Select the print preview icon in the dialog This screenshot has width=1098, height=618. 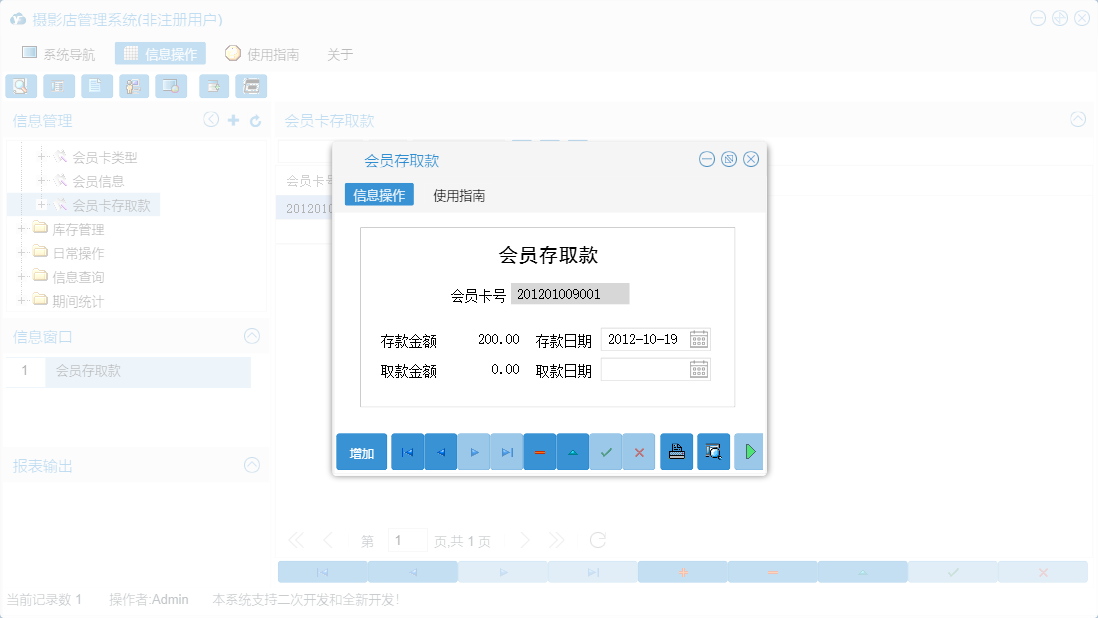(713, 451)
